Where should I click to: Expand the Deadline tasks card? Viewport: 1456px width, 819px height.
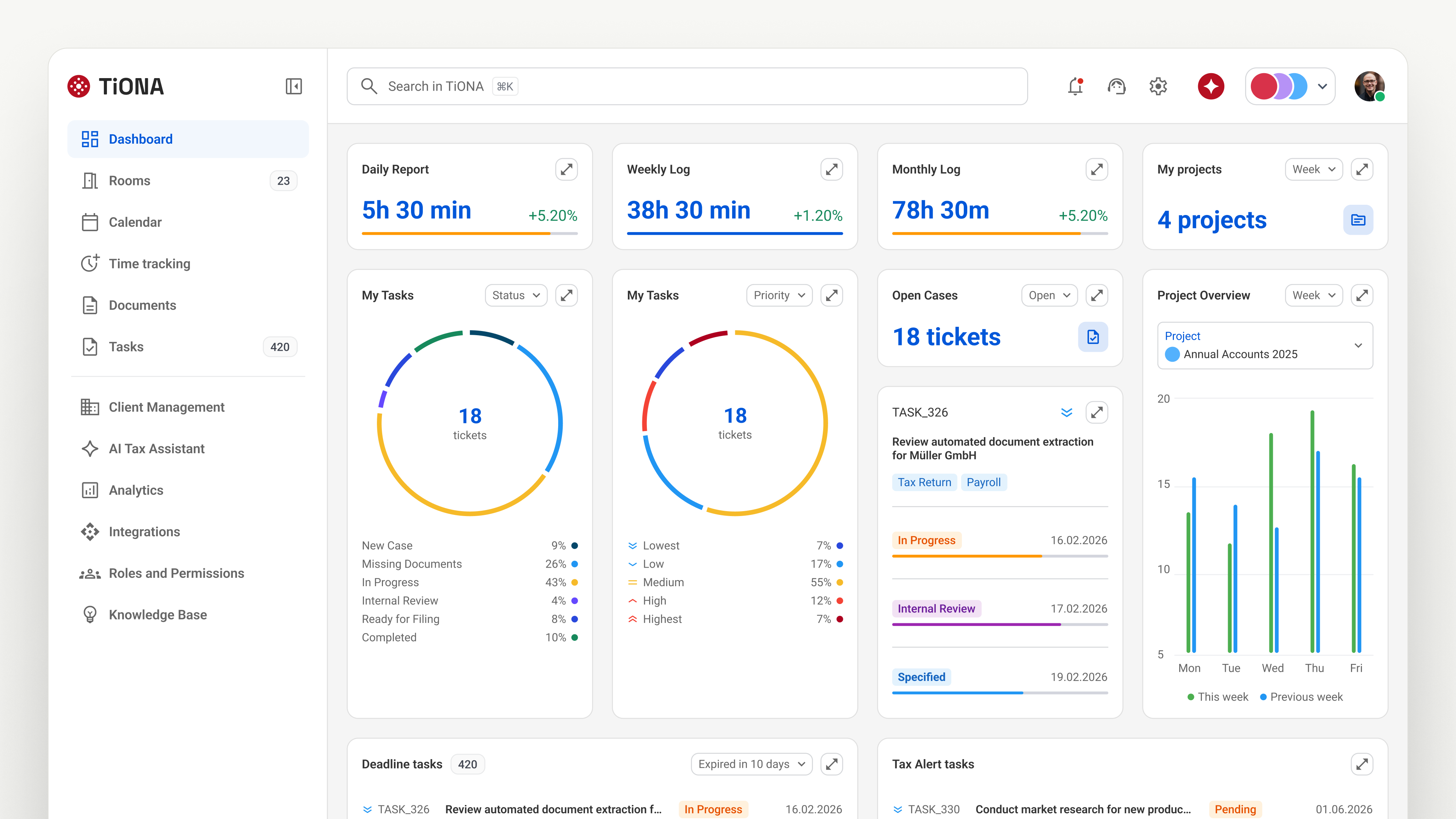coord(832,764)
